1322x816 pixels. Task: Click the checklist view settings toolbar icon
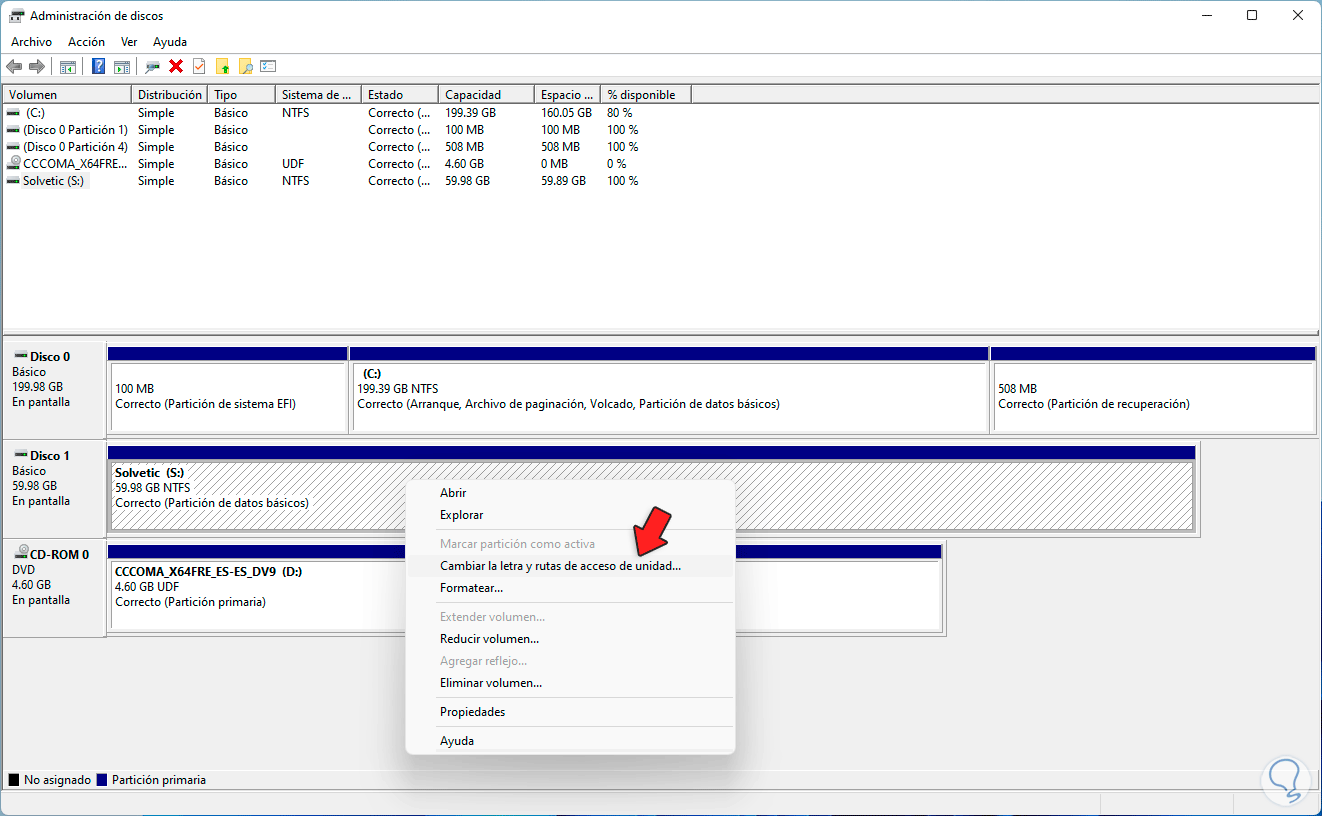[268, 67]
